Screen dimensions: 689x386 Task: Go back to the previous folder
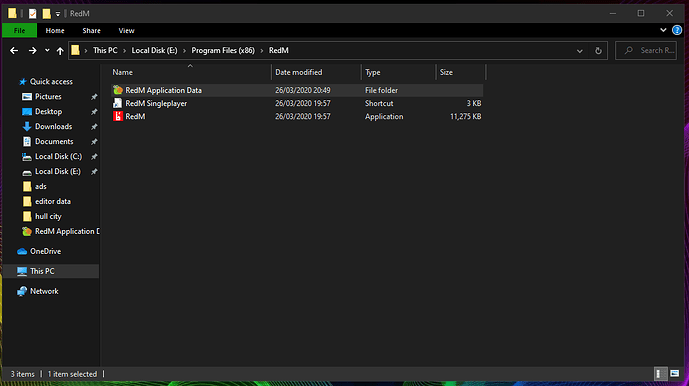click(14, 51)
